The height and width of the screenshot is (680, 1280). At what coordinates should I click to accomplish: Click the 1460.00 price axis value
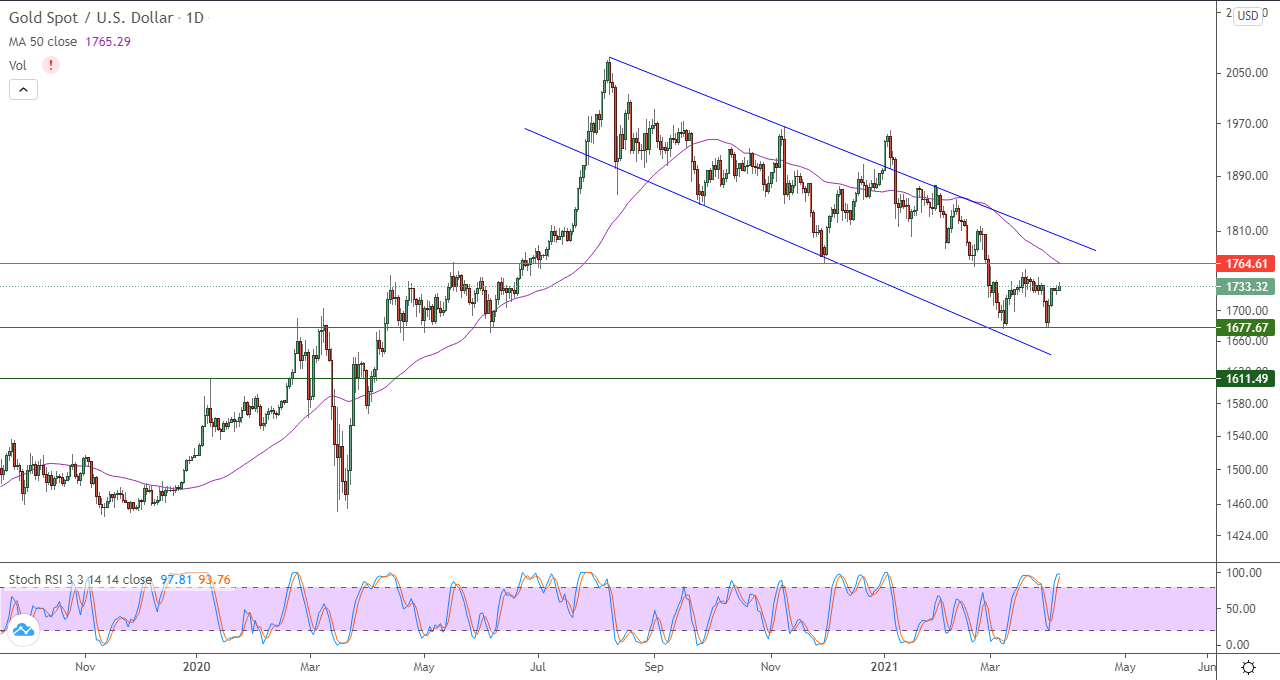pos(1246,504)
